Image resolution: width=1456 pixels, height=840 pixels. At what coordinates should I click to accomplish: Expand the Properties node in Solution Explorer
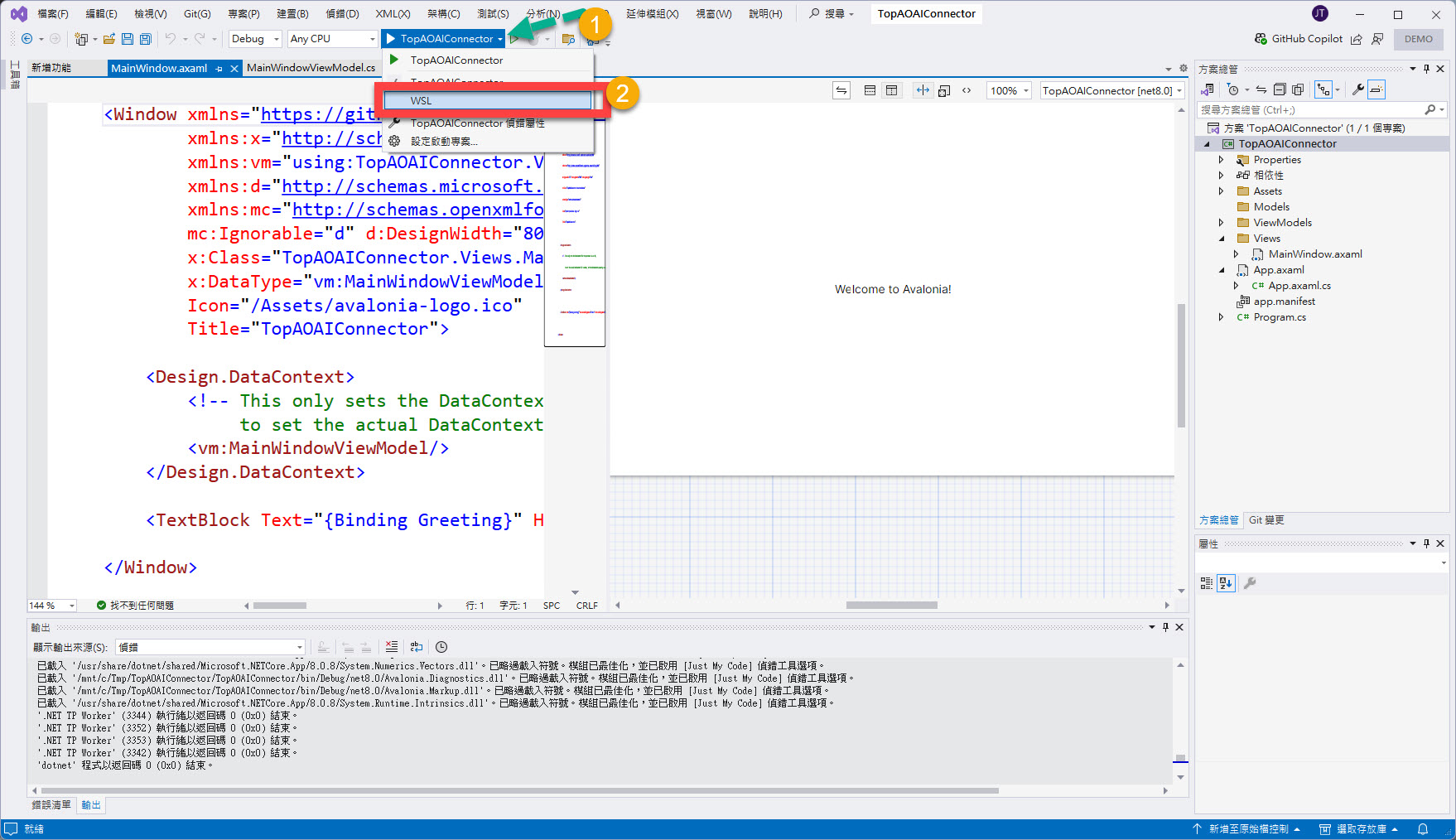coord(1221,160)
